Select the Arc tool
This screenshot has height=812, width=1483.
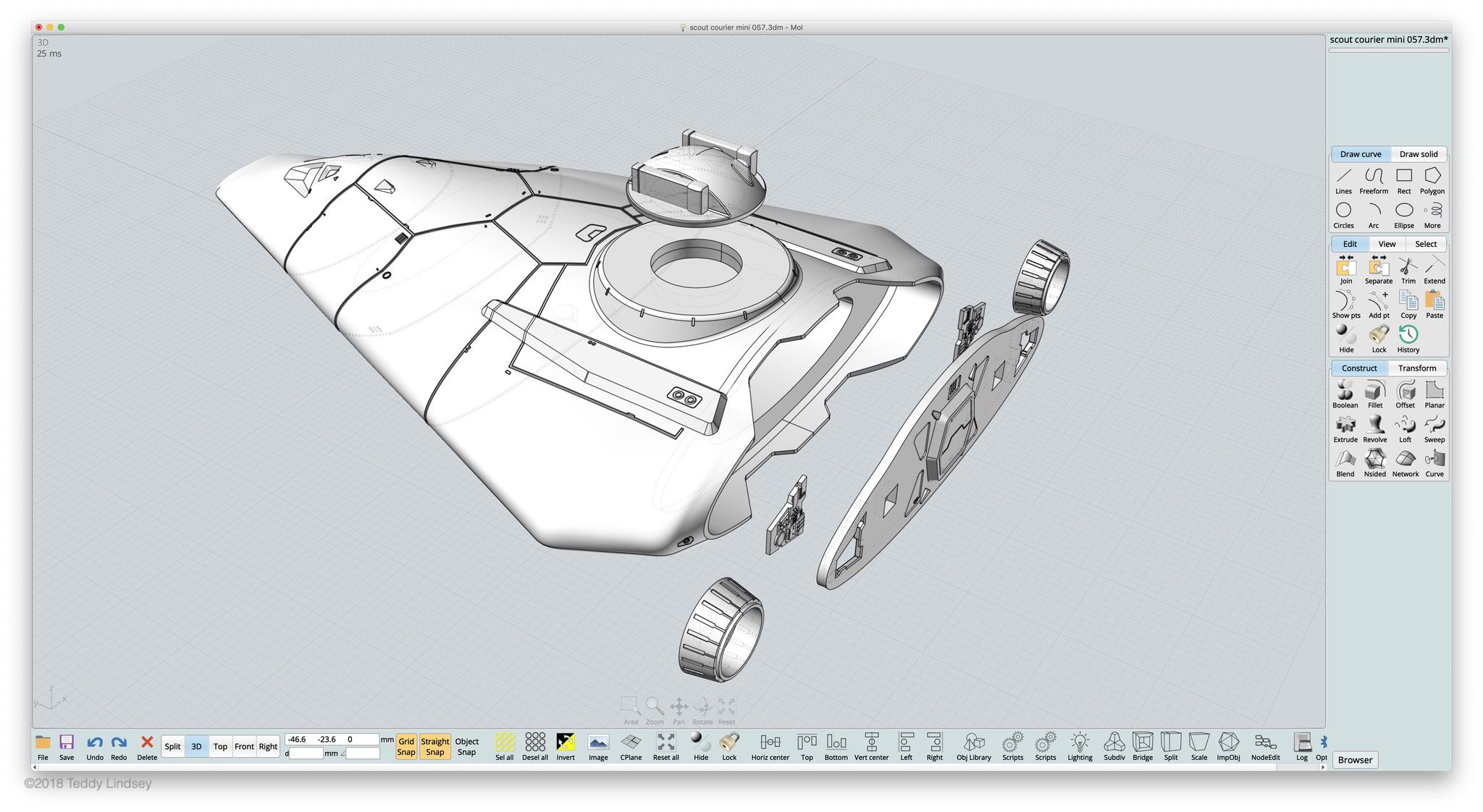pyautogui.click(x=1374, y=215)
